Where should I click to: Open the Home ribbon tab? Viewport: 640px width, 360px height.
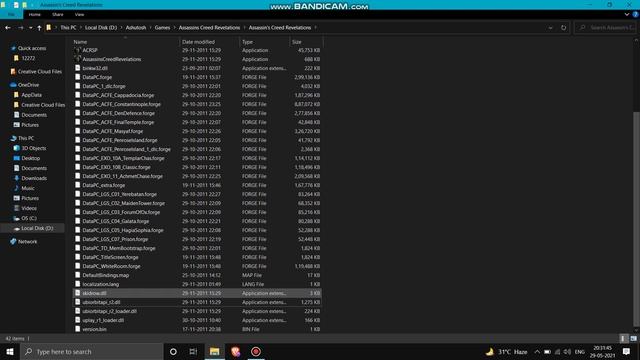click(x=35, y=14)
